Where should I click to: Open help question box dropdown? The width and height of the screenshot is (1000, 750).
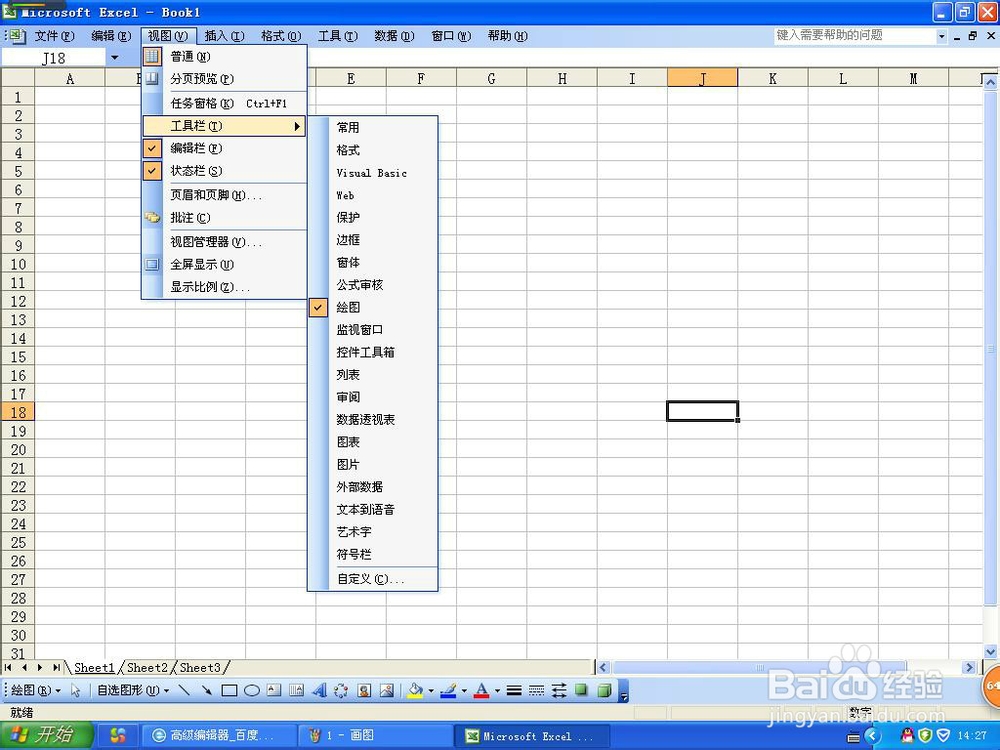click(x=941, y=36)
